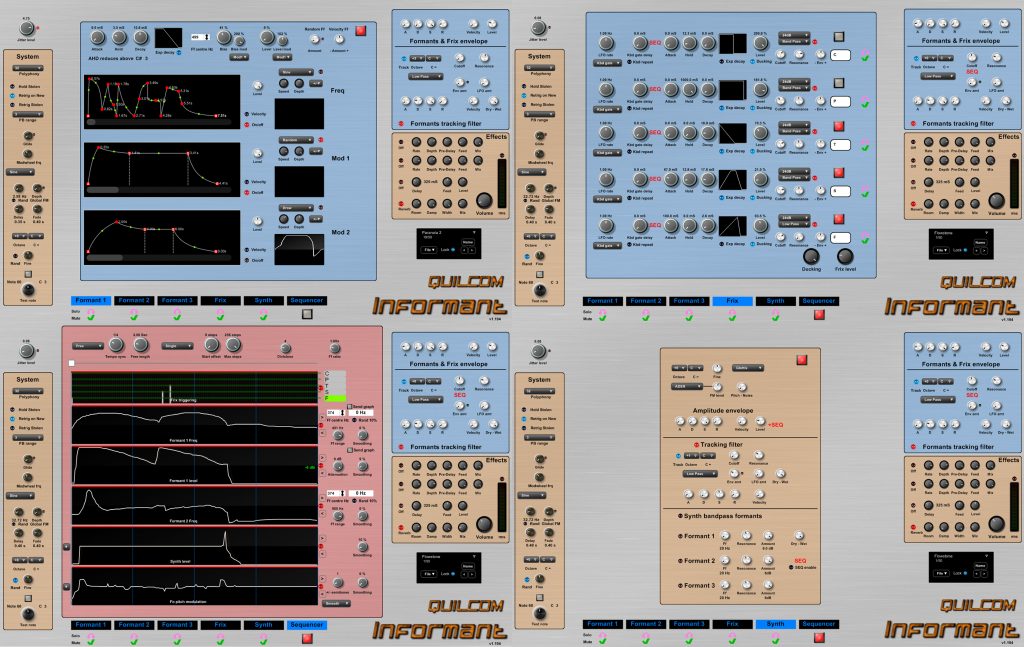Click the arrow button left of Synth level graph
1024x647 pixels.
(x=67, y=547)
